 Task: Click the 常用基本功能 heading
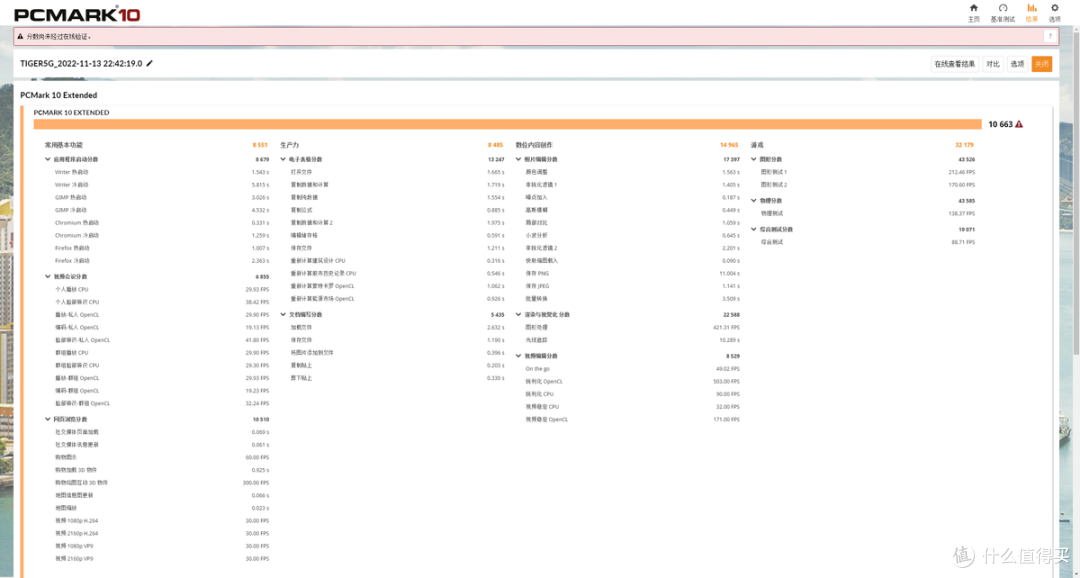[x=63, y=145]
